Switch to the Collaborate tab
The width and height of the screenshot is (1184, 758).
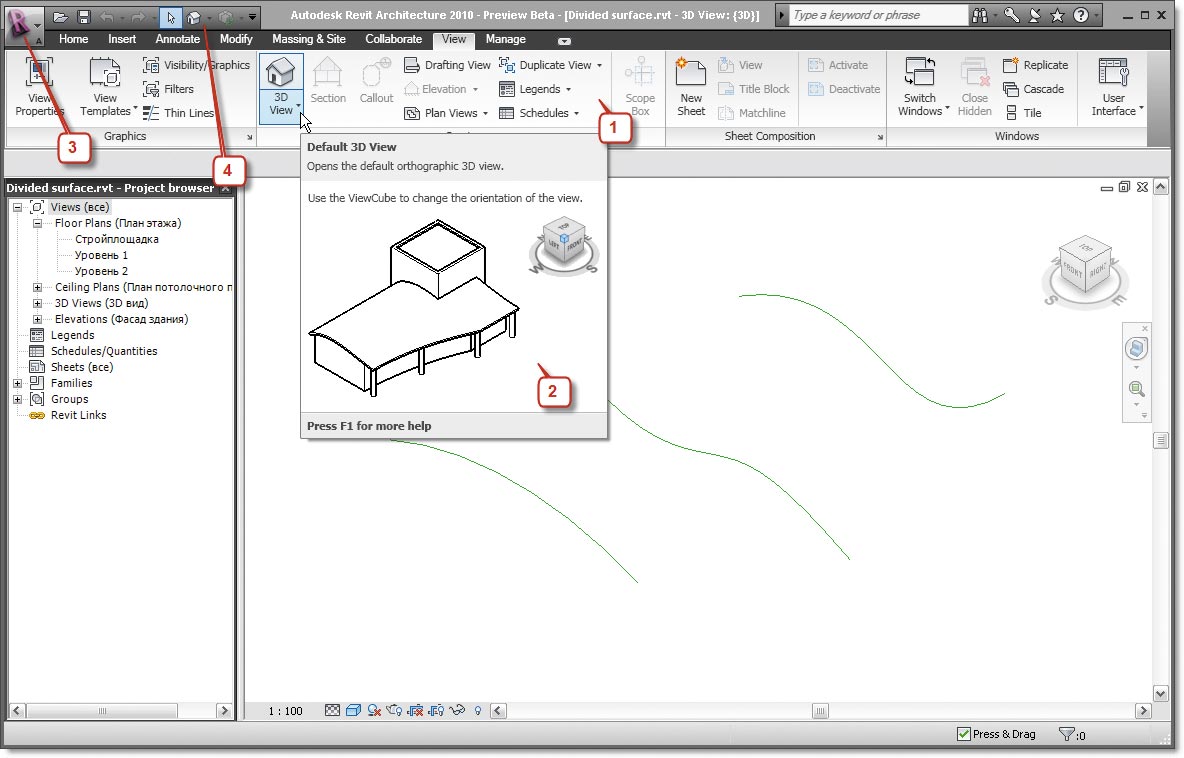click(393, 39)
